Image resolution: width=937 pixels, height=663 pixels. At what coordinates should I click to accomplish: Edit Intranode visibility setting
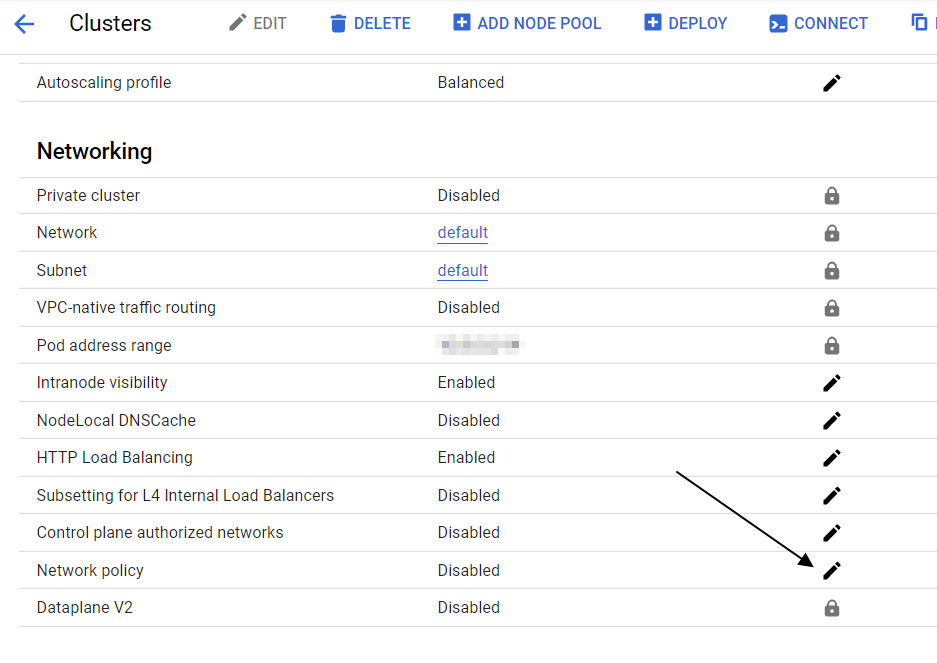click(x=832, y=383)
